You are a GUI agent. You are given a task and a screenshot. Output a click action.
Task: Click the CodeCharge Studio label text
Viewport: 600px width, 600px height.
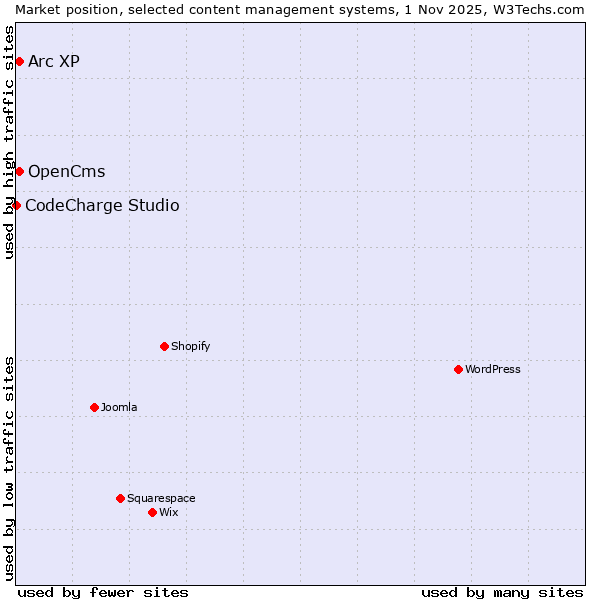[102, 205]
